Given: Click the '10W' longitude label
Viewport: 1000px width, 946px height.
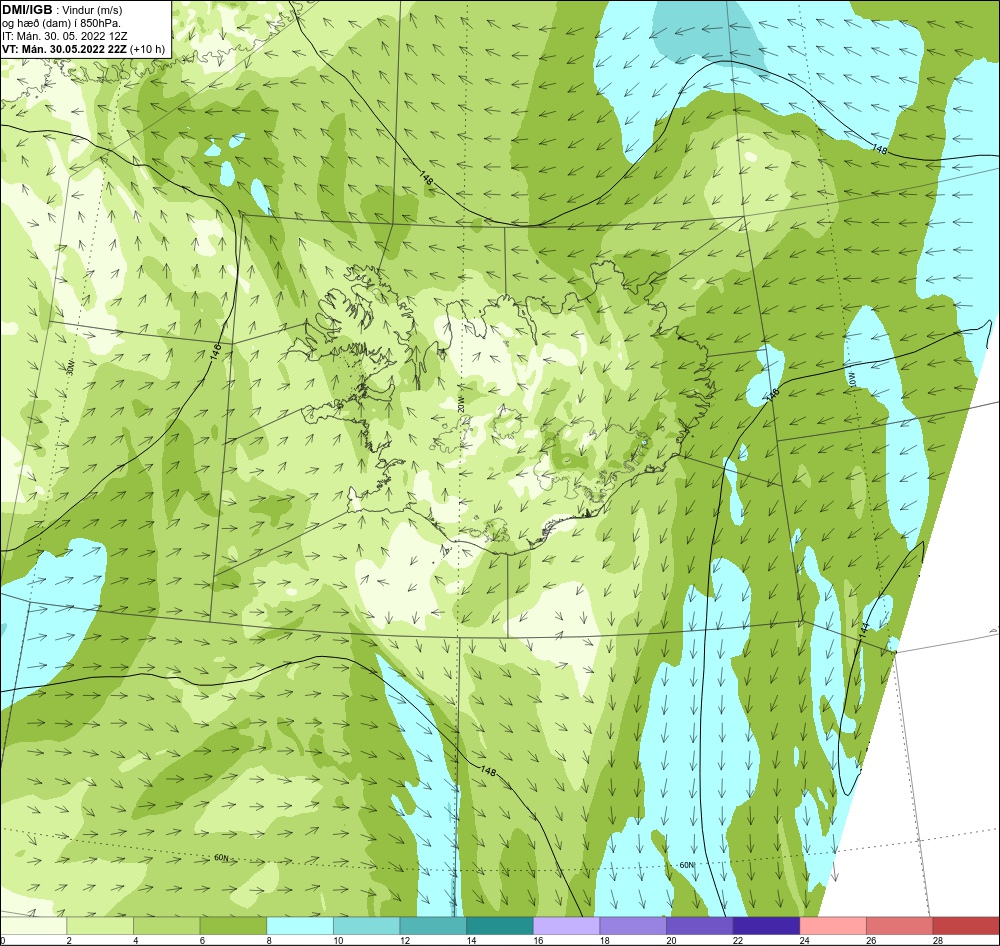Looking at the screenshot, I should click(851, 378).
